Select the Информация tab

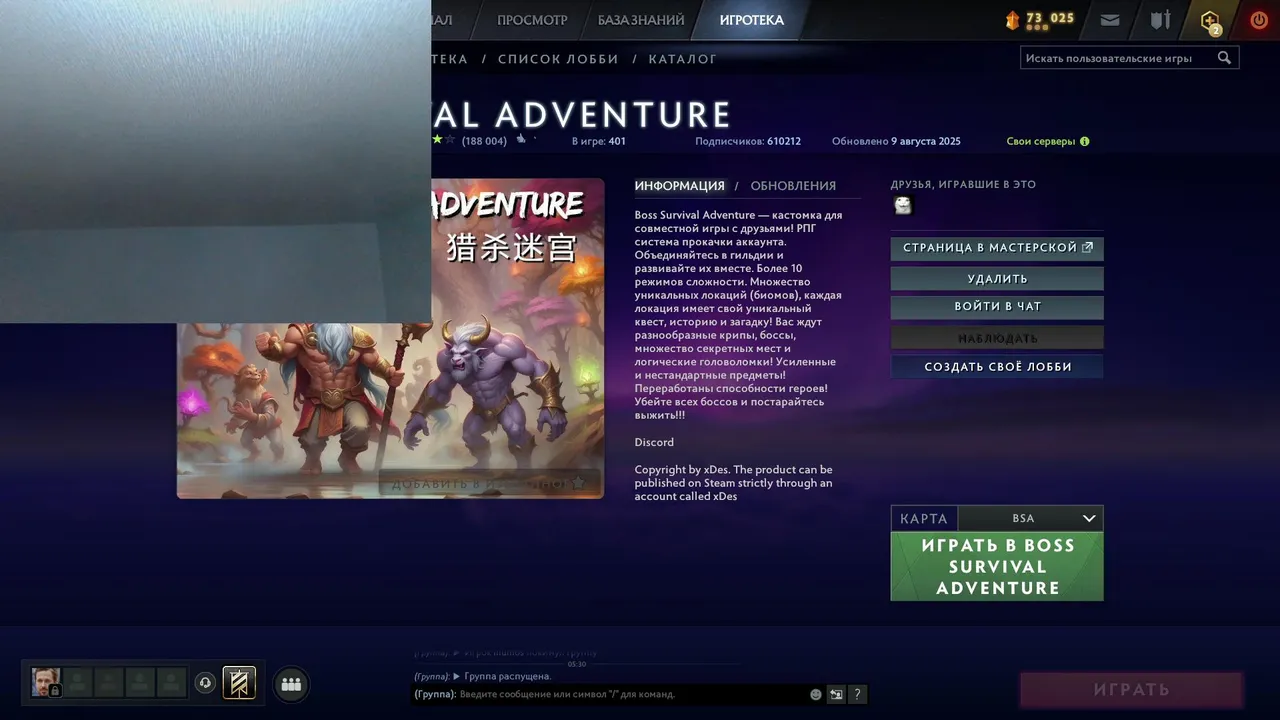pos(679,186)
